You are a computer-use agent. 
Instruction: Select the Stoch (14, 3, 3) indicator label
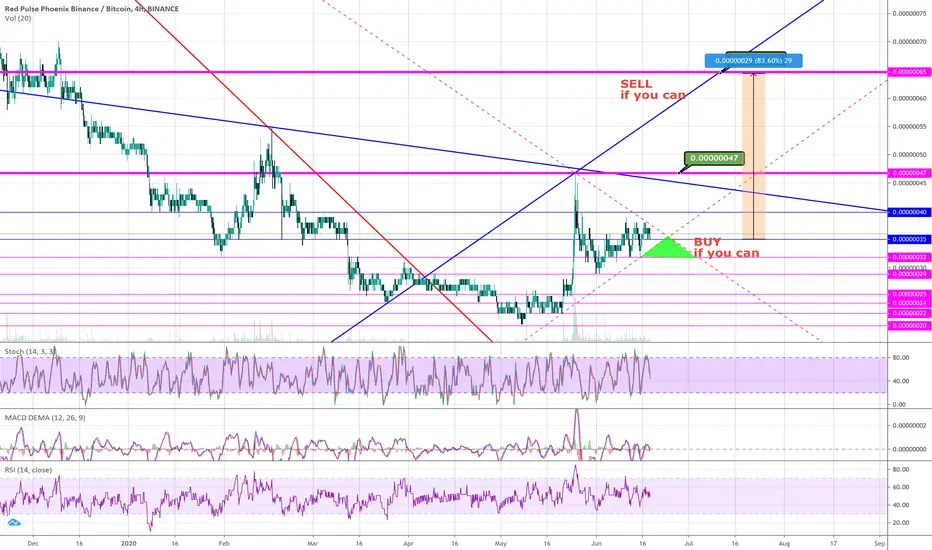pyautogui.click(x=30, y=351)
